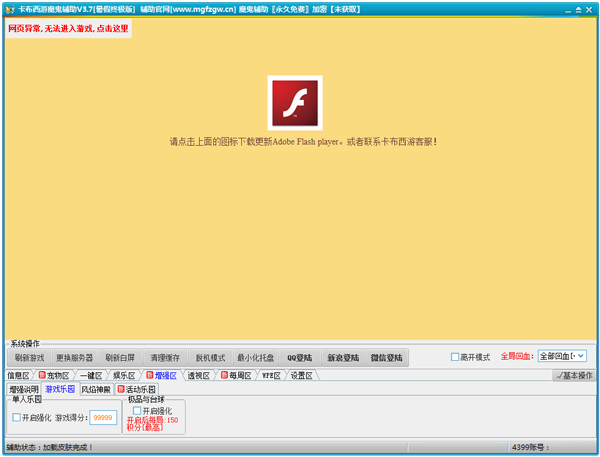Click the red 网页异常 link text
The height and width of the screenshot is (457, 600).
tap(68, 28)
